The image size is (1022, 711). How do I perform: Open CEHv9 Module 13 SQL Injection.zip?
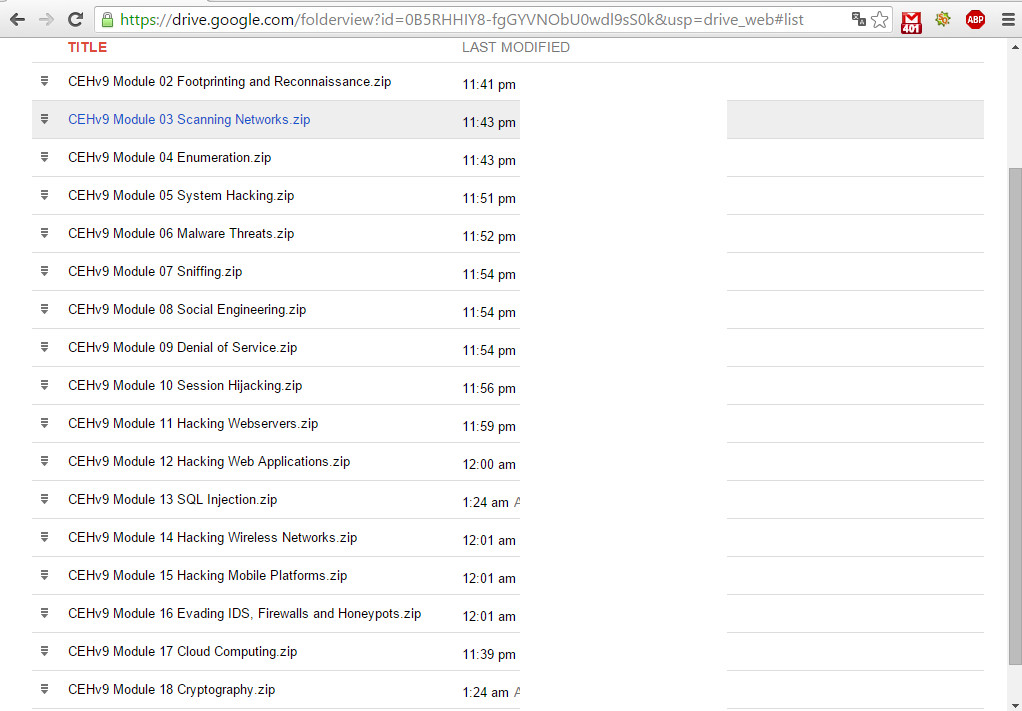point(173,499)
